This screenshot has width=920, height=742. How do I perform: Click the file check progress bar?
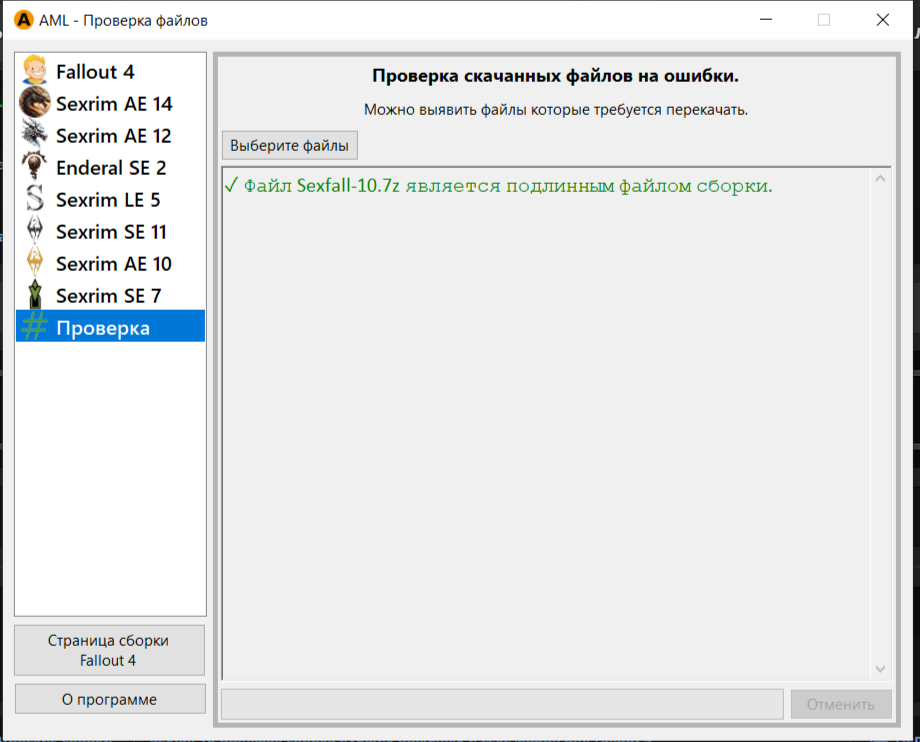[x=502, y=704]
